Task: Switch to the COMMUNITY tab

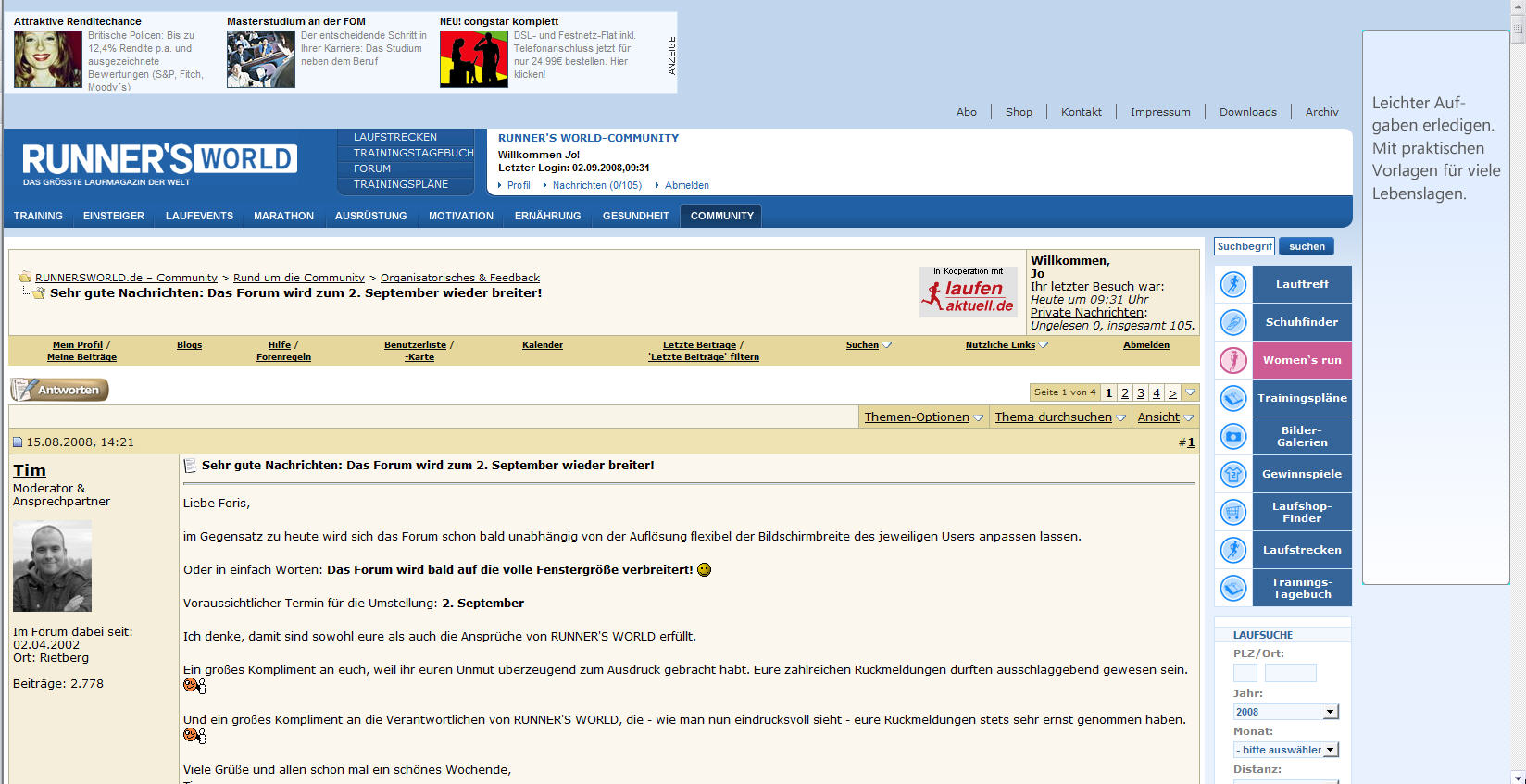Action: click(x=721, y=216)
